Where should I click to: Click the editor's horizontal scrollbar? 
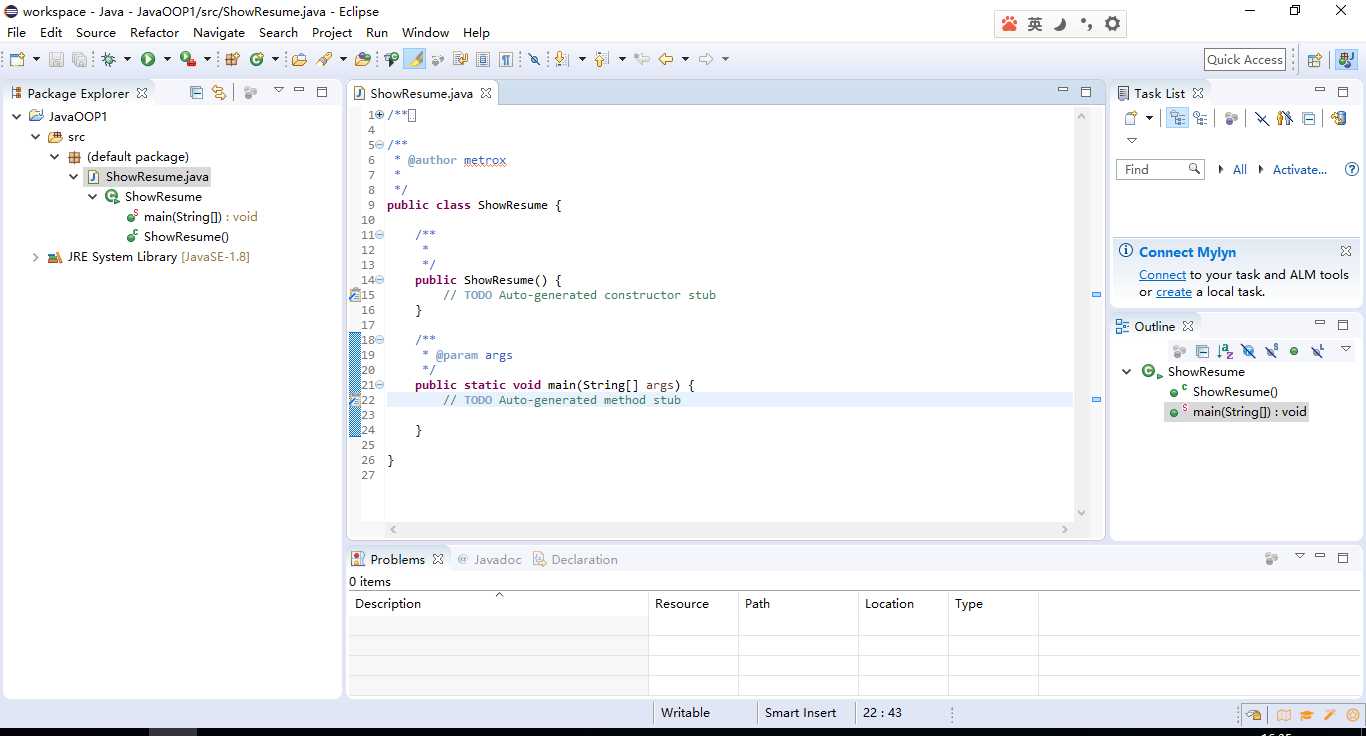pos(730,529)
